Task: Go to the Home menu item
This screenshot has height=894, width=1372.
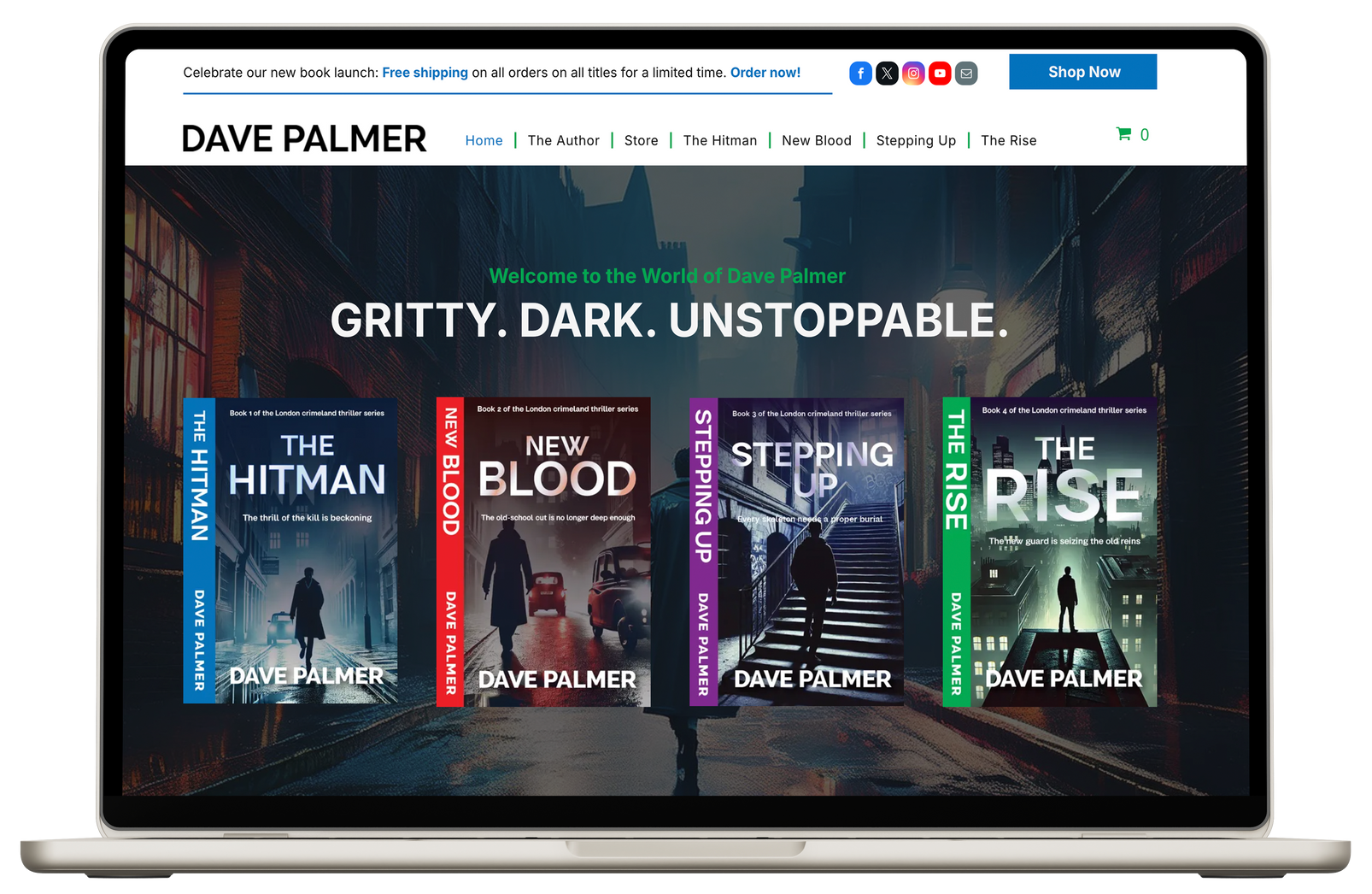Action: pos(484,140)
